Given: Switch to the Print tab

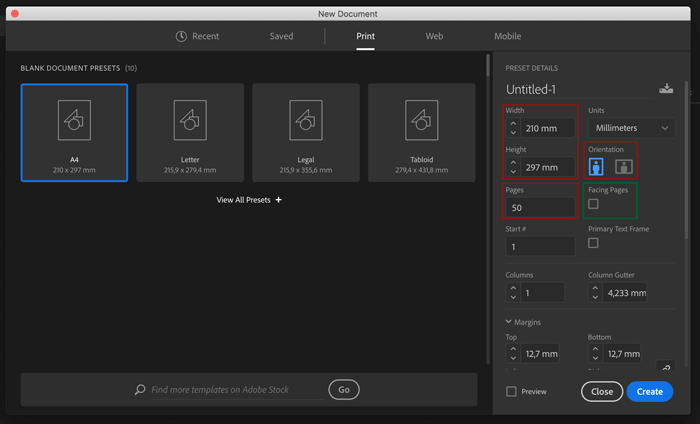Looking at the screenshot, I should click(x=365, y=36).
